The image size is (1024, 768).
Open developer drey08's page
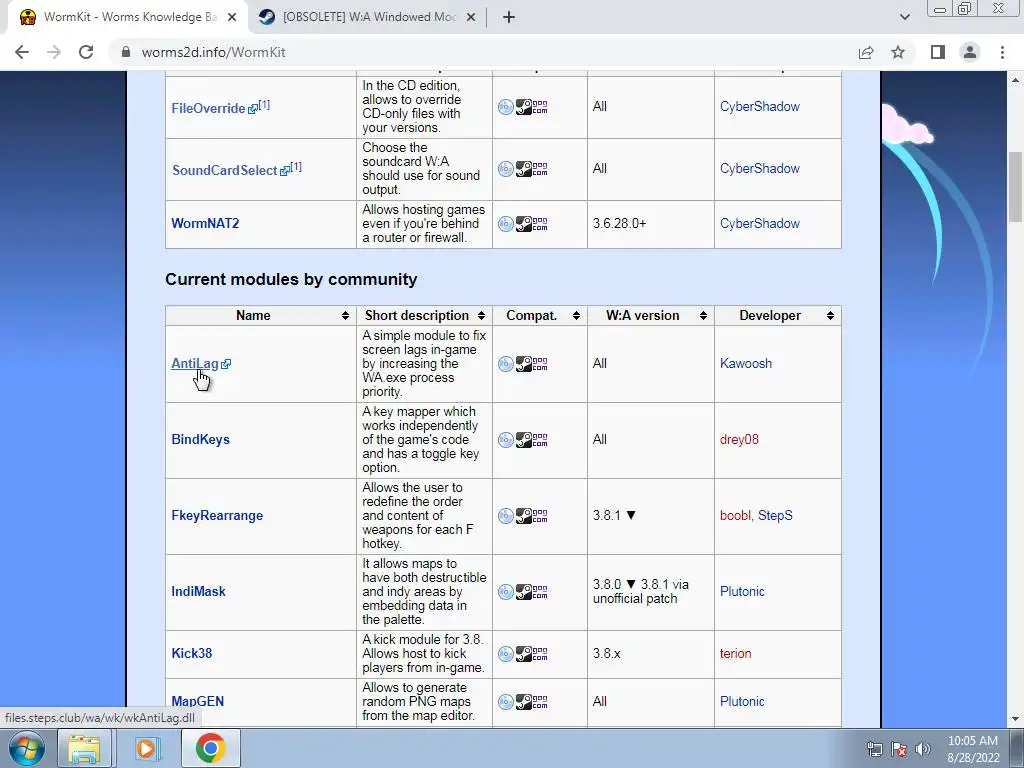[739, 440]
